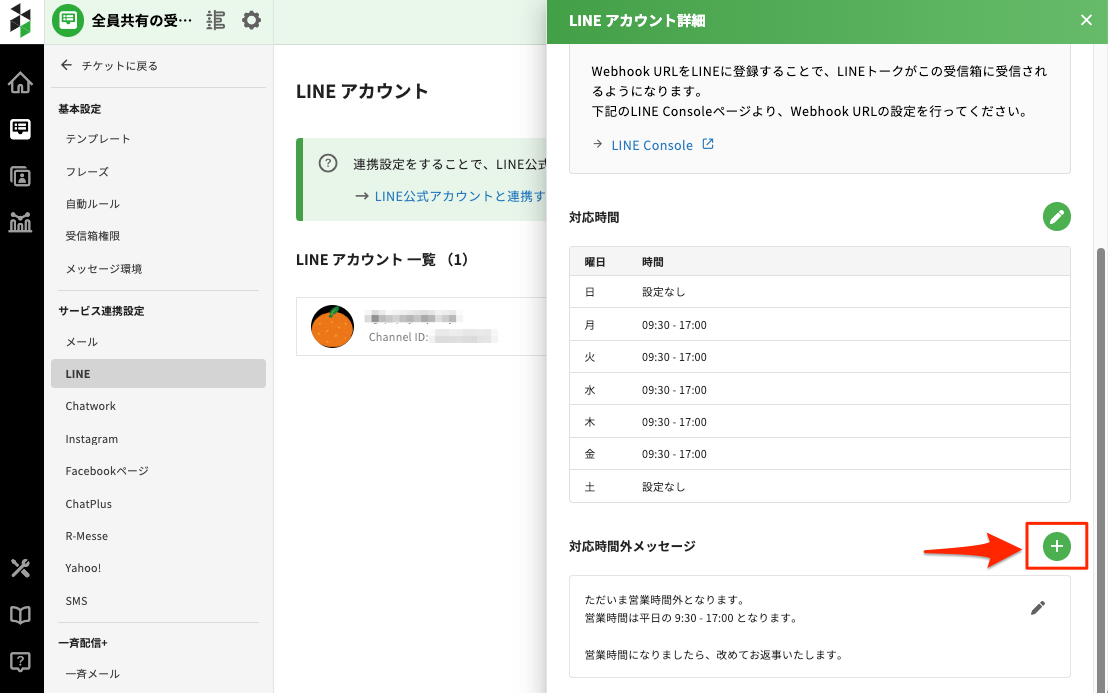Click 設定なし in the 日 row

[664, 292]
